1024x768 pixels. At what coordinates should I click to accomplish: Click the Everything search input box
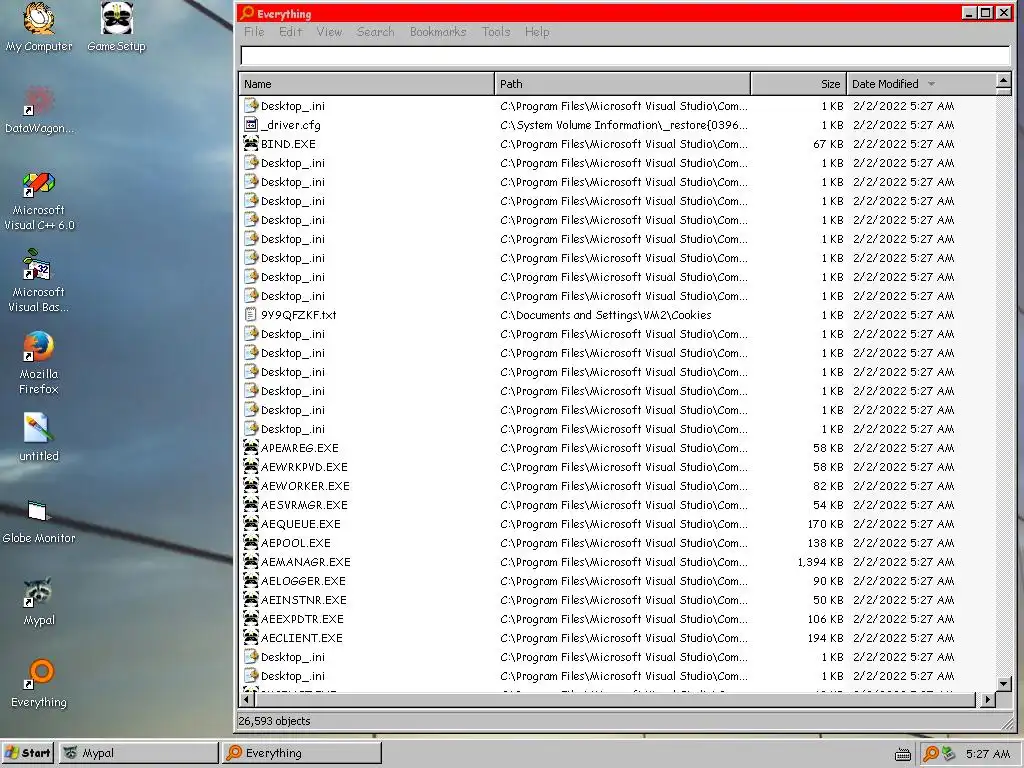pos(625,56)
